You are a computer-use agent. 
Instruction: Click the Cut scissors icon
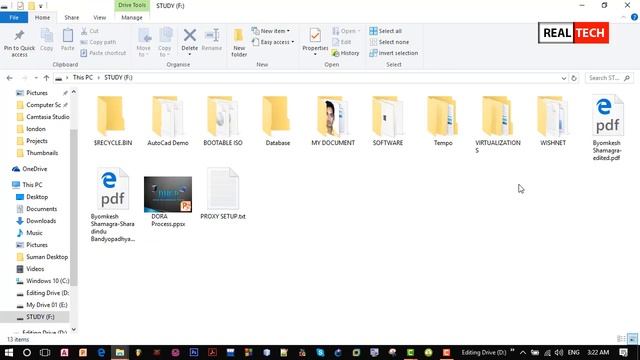tap(84, 31)
